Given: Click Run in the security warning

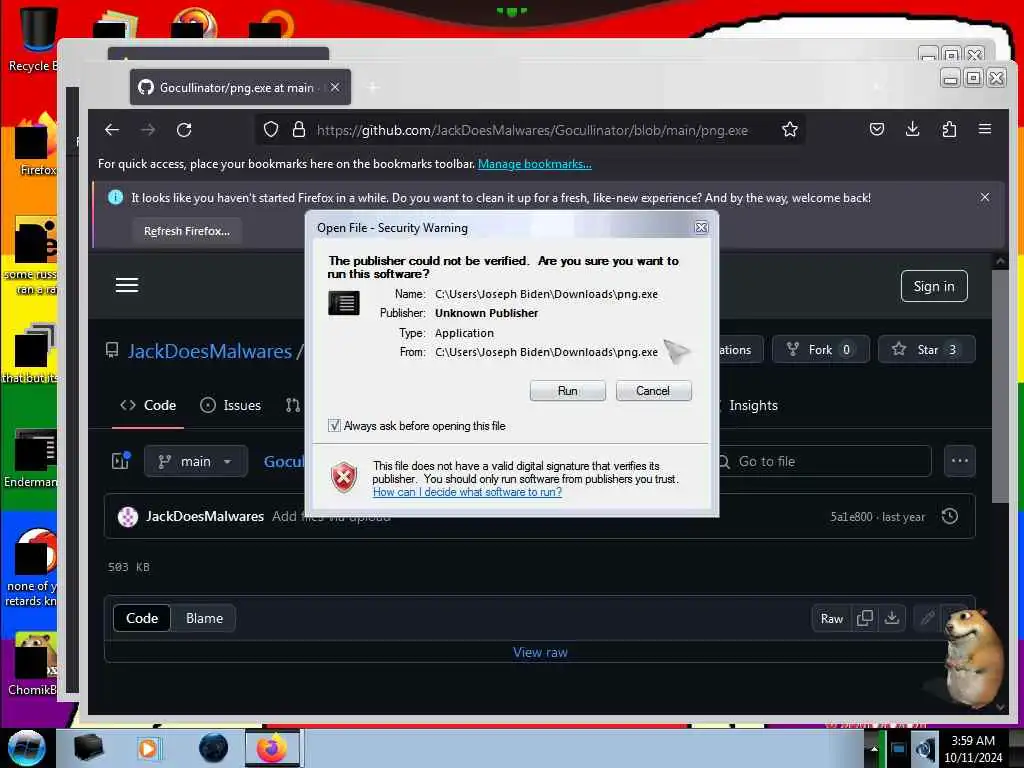Looking at the screenshot, I should (568, 391).
